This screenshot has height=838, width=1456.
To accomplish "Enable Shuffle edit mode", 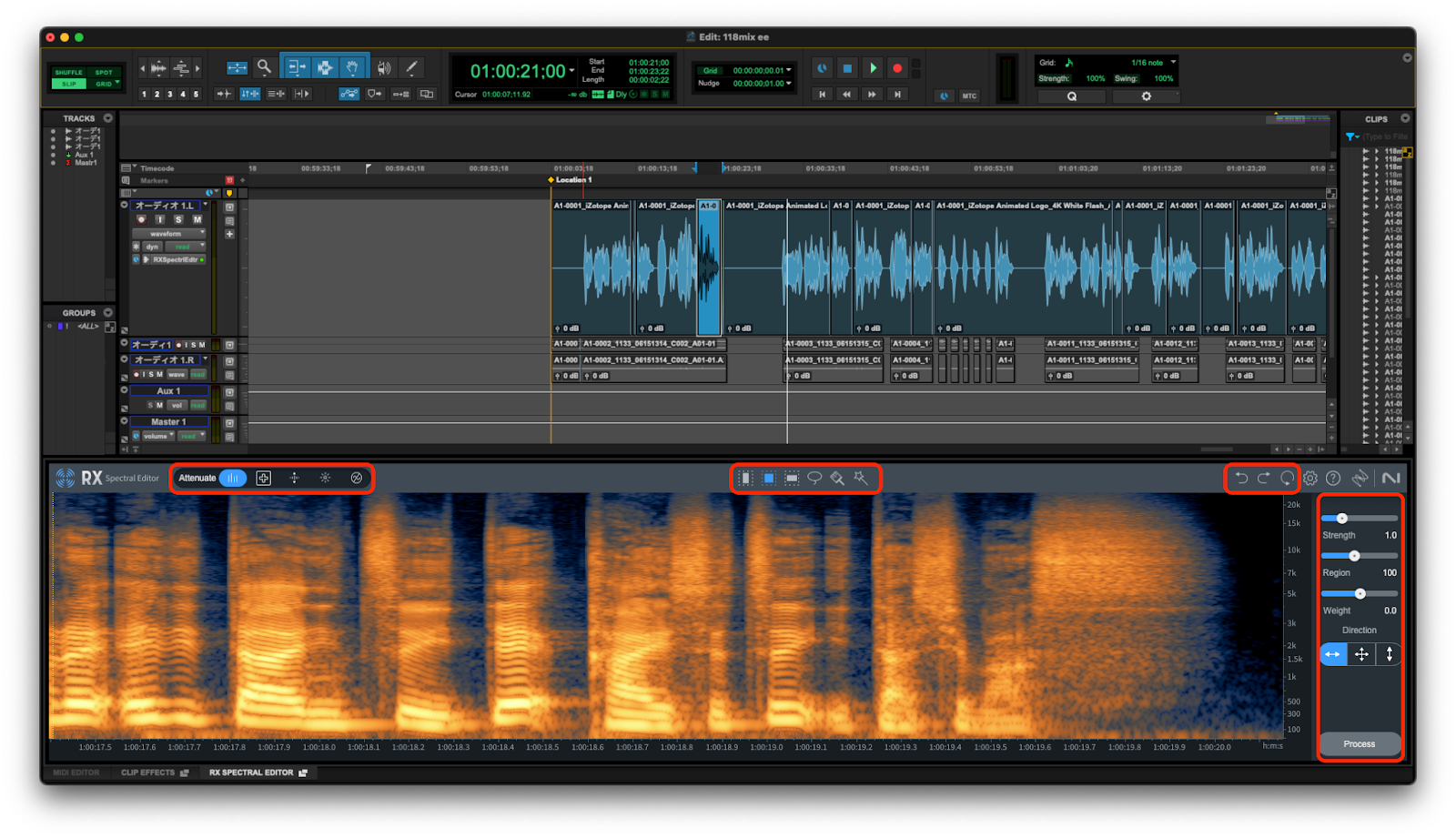I will pos(68,72).
